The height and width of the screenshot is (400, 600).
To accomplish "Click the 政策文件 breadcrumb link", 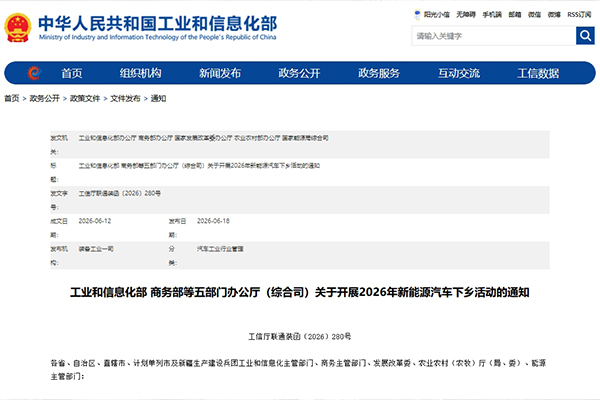I will click(85, 98).
